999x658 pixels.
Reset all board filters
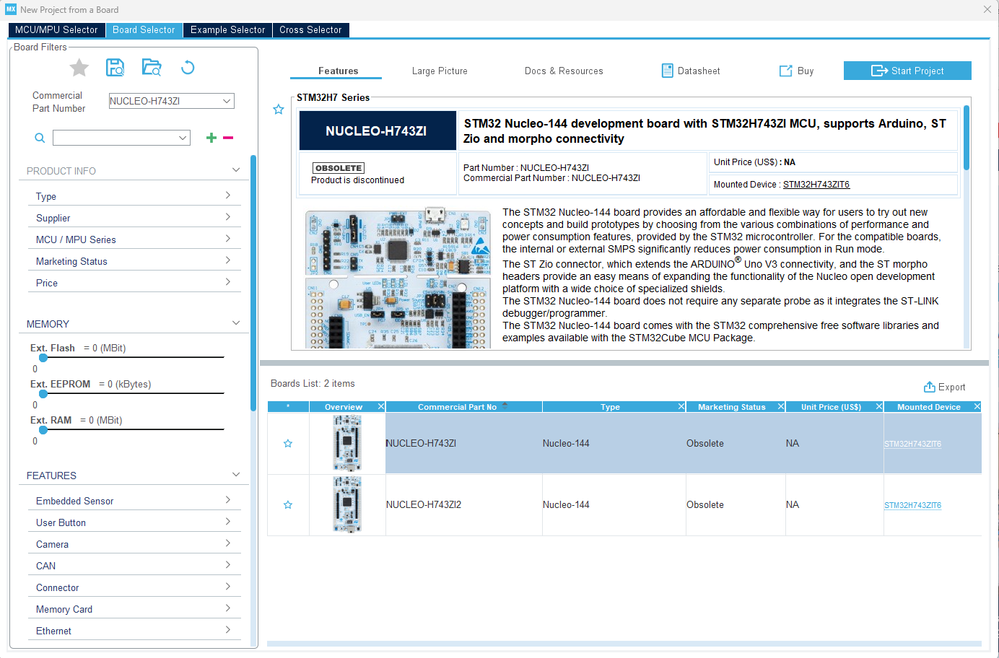click(x=187, y=67)
